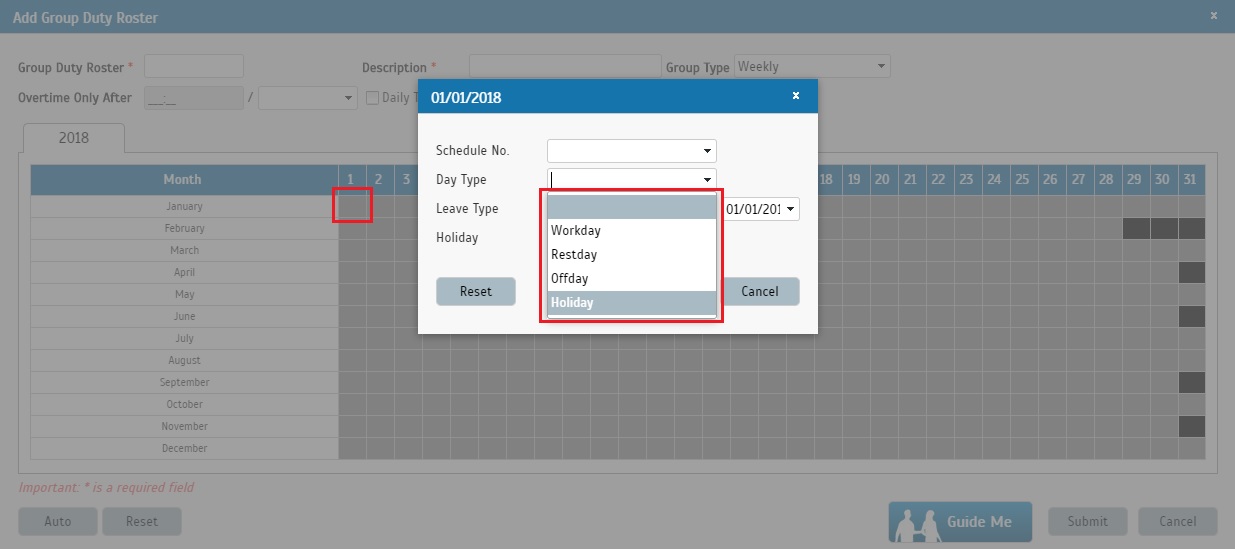Click the Month column header
This screenshot has height=549, width=1235.
(x=183, y=180)
